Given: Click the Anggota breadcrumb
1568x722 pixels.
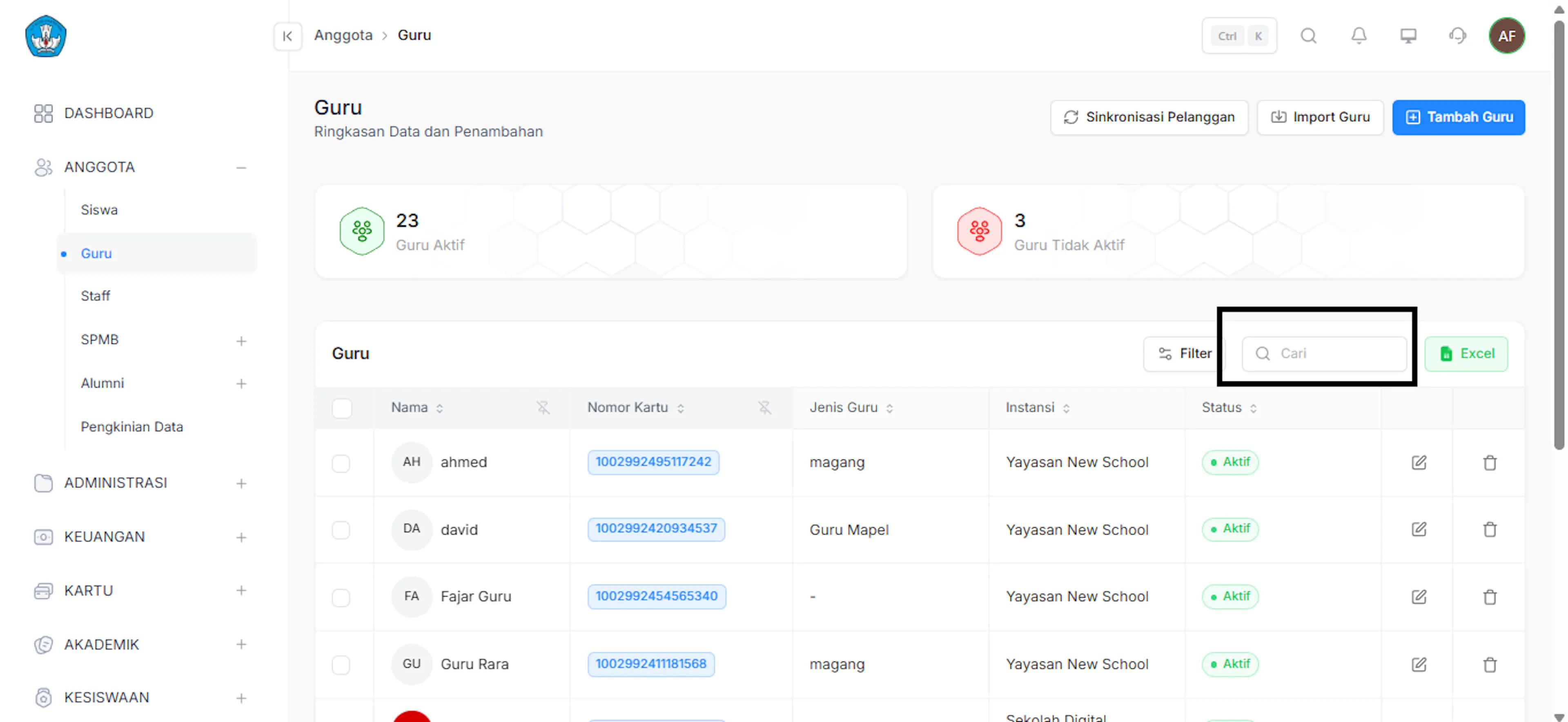Looking at the screenshot, I should click(x=343, y=35).
